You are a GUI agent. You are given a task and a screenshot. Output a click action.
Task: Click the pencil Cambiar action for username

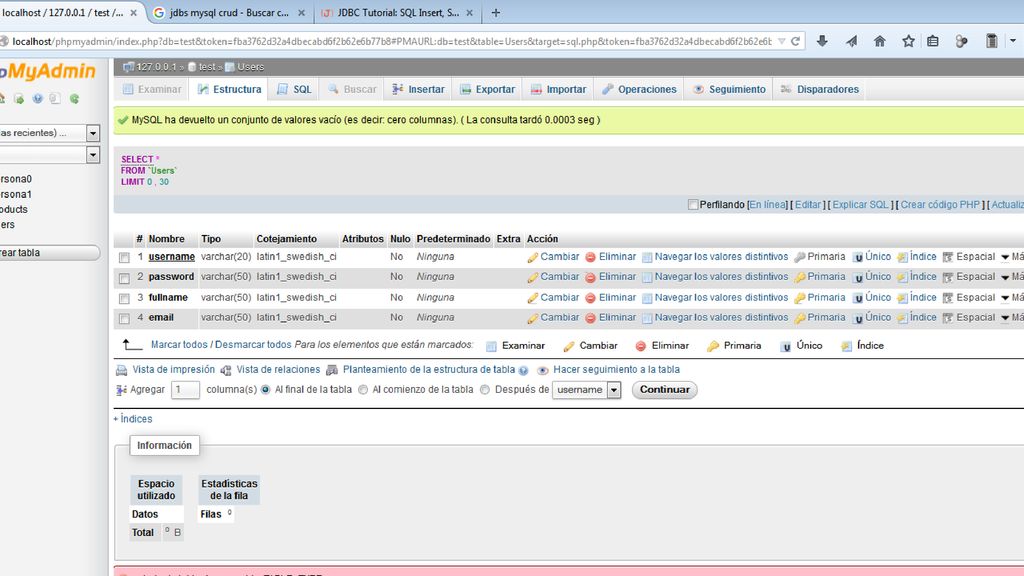pos(553,257)
